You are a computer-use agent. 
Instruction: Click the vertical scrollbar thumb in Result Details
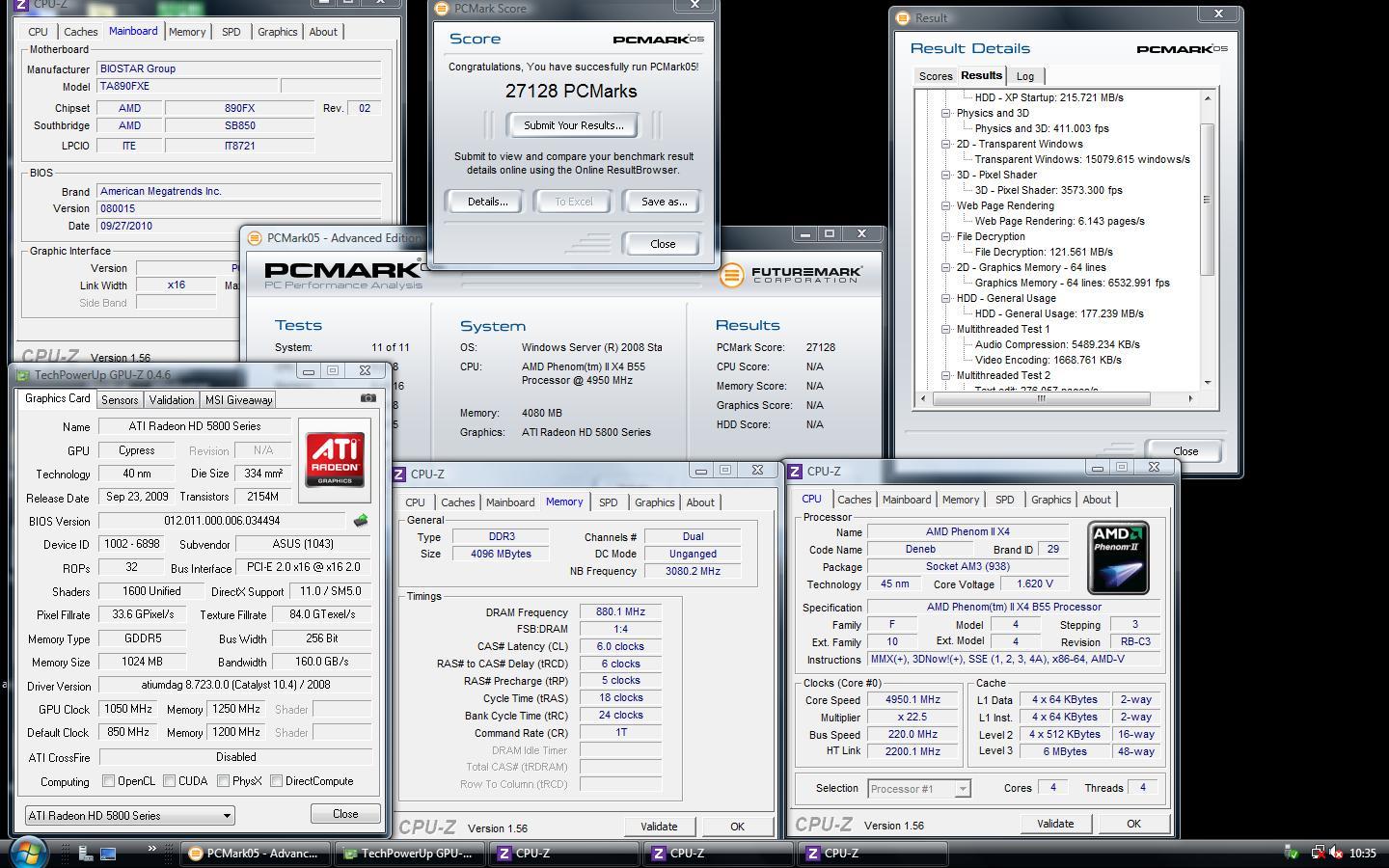(1207, 199)
